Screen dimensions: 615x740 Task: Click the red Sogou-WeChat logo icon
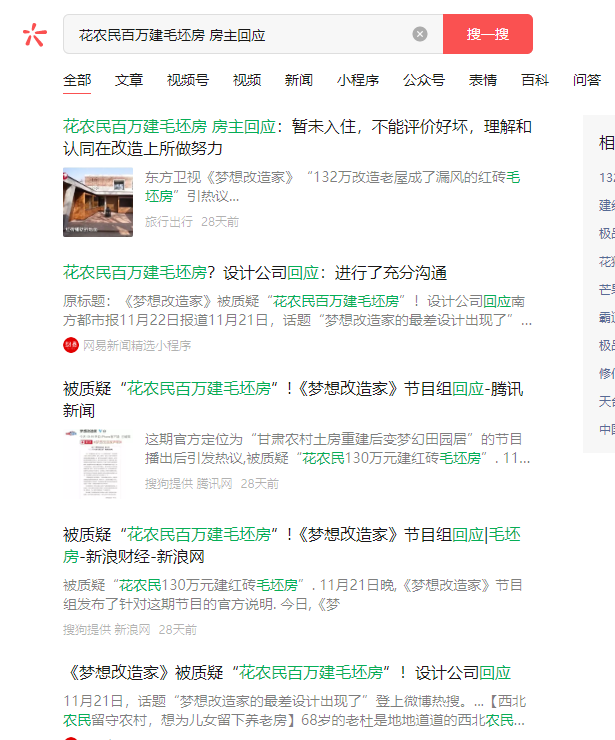point(35,34)
